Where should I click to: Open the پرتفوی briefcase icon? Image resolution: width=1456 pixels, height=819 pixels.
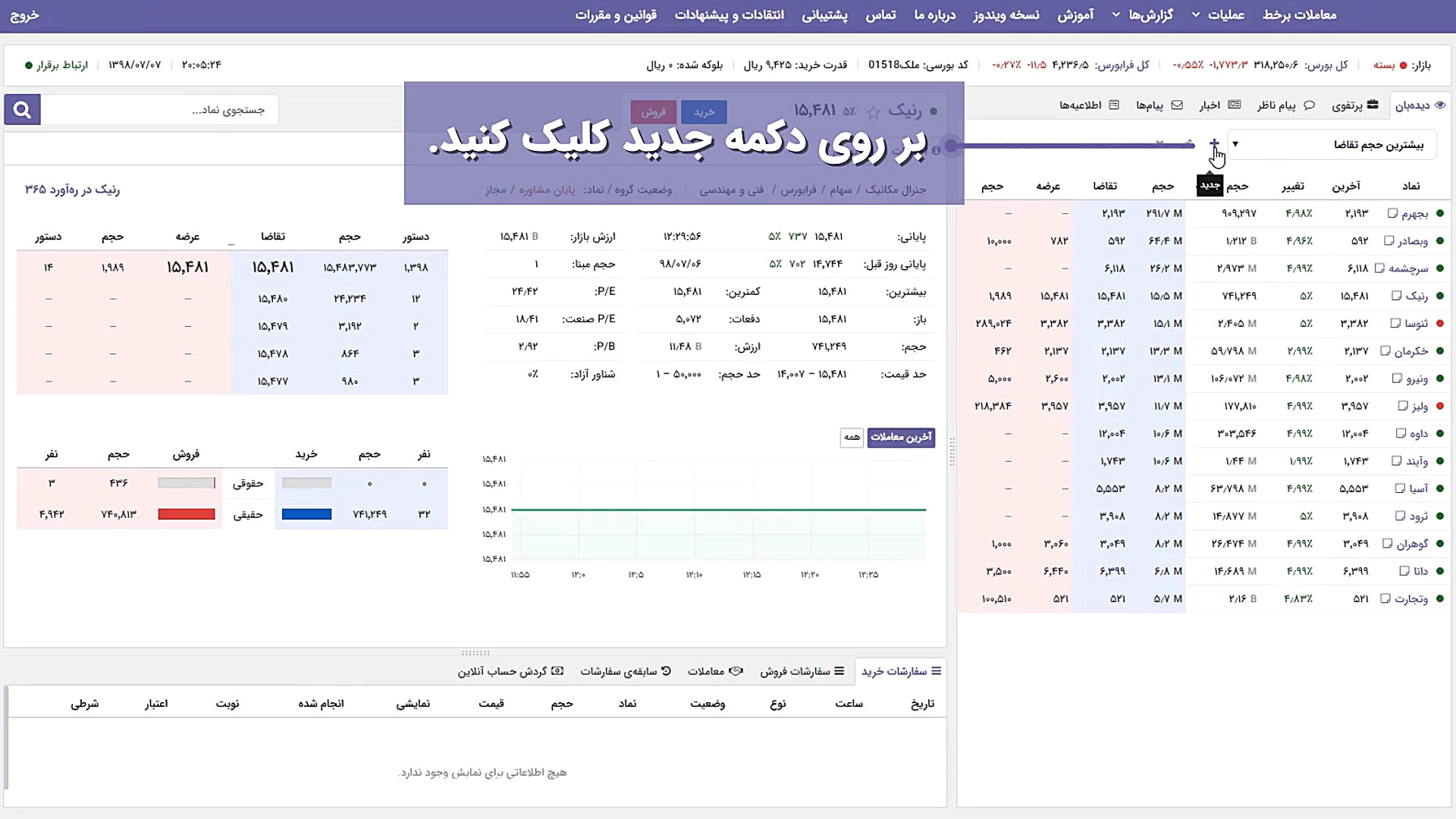[1372, 105]
